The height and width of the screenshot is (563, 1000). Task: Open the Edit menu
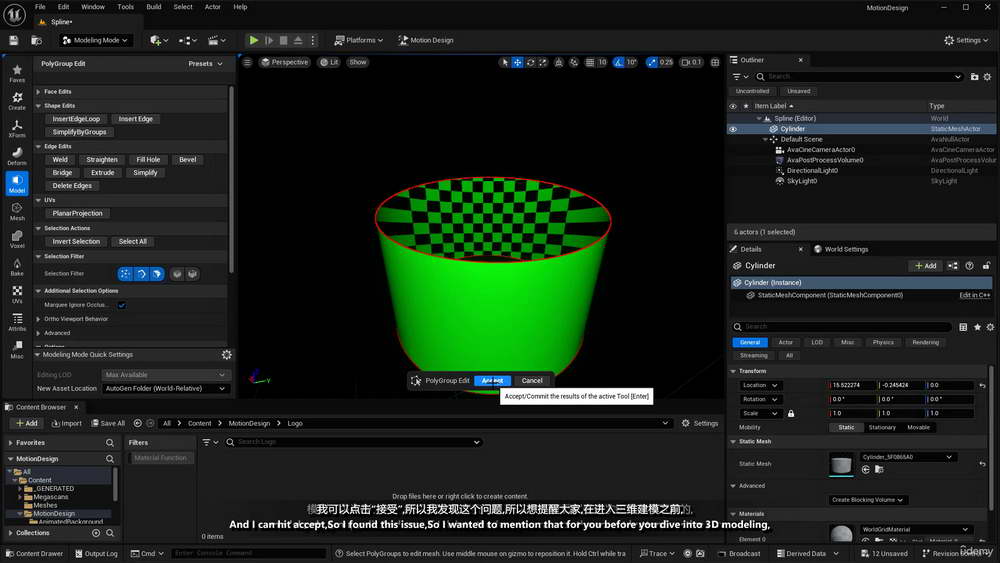click(x=64, y=6)
